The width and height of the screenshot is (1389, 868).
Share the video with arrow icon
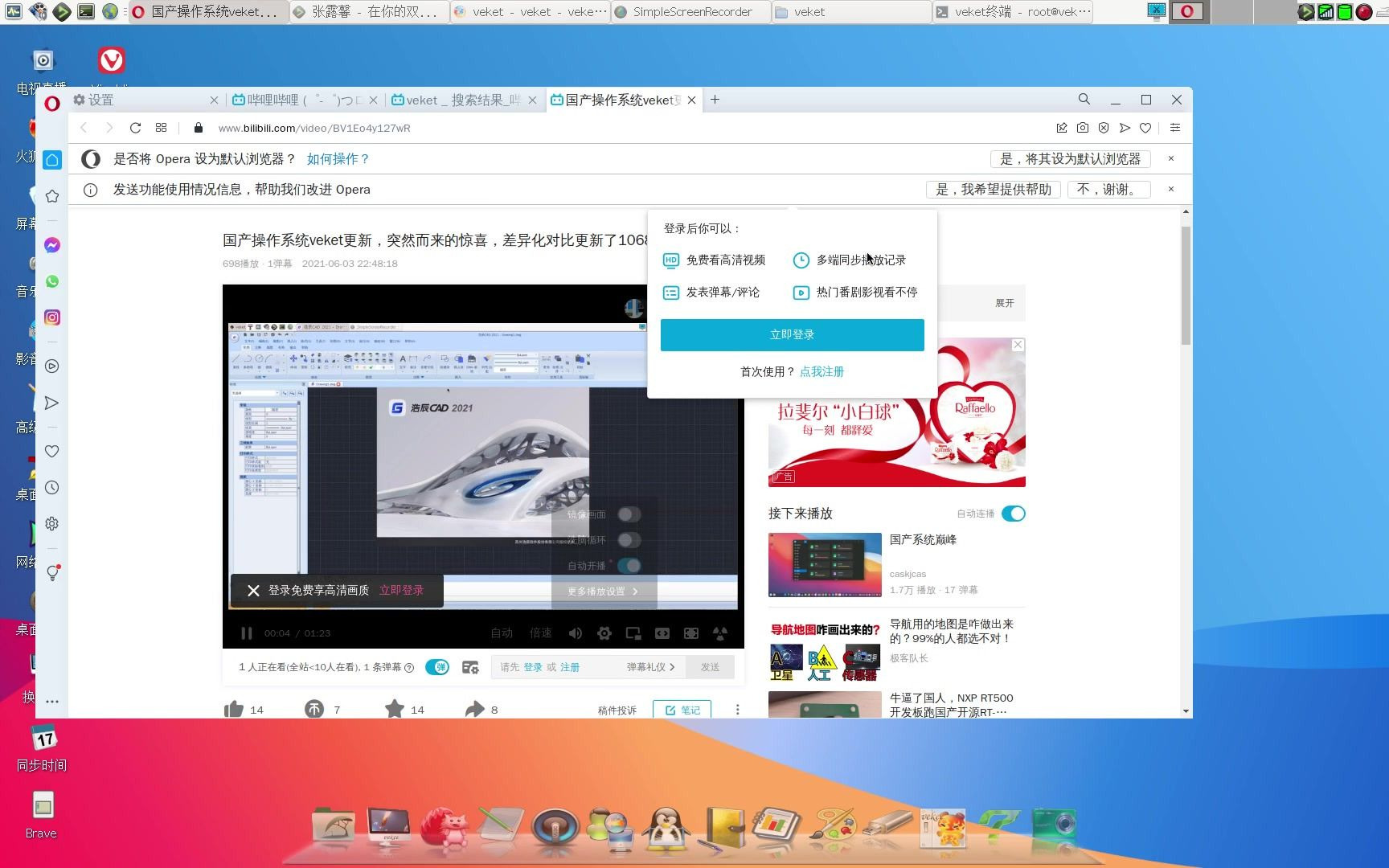[x=475, y=710]
